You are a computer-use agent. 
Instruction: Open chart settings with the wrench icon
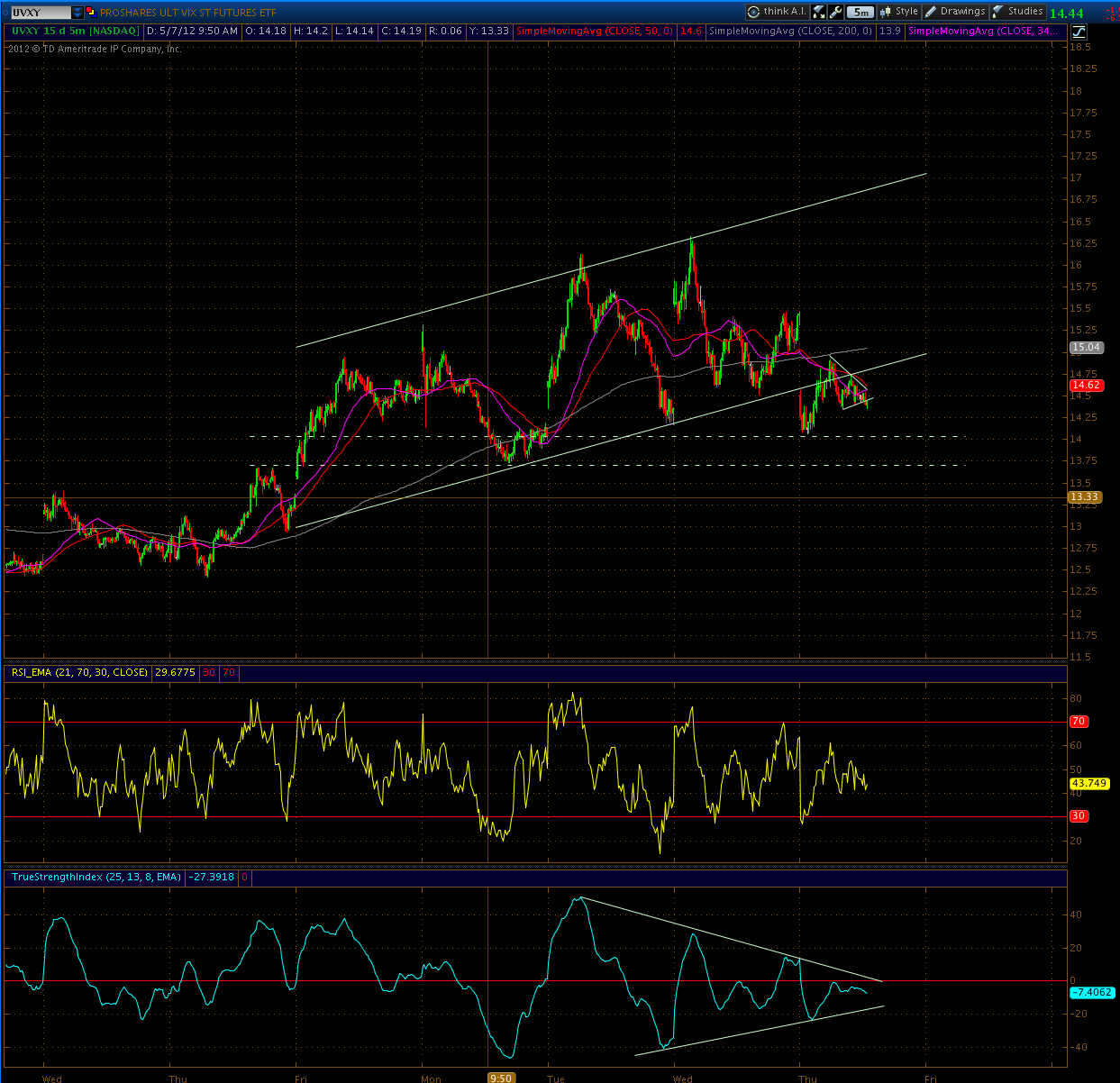pos(835,12)
